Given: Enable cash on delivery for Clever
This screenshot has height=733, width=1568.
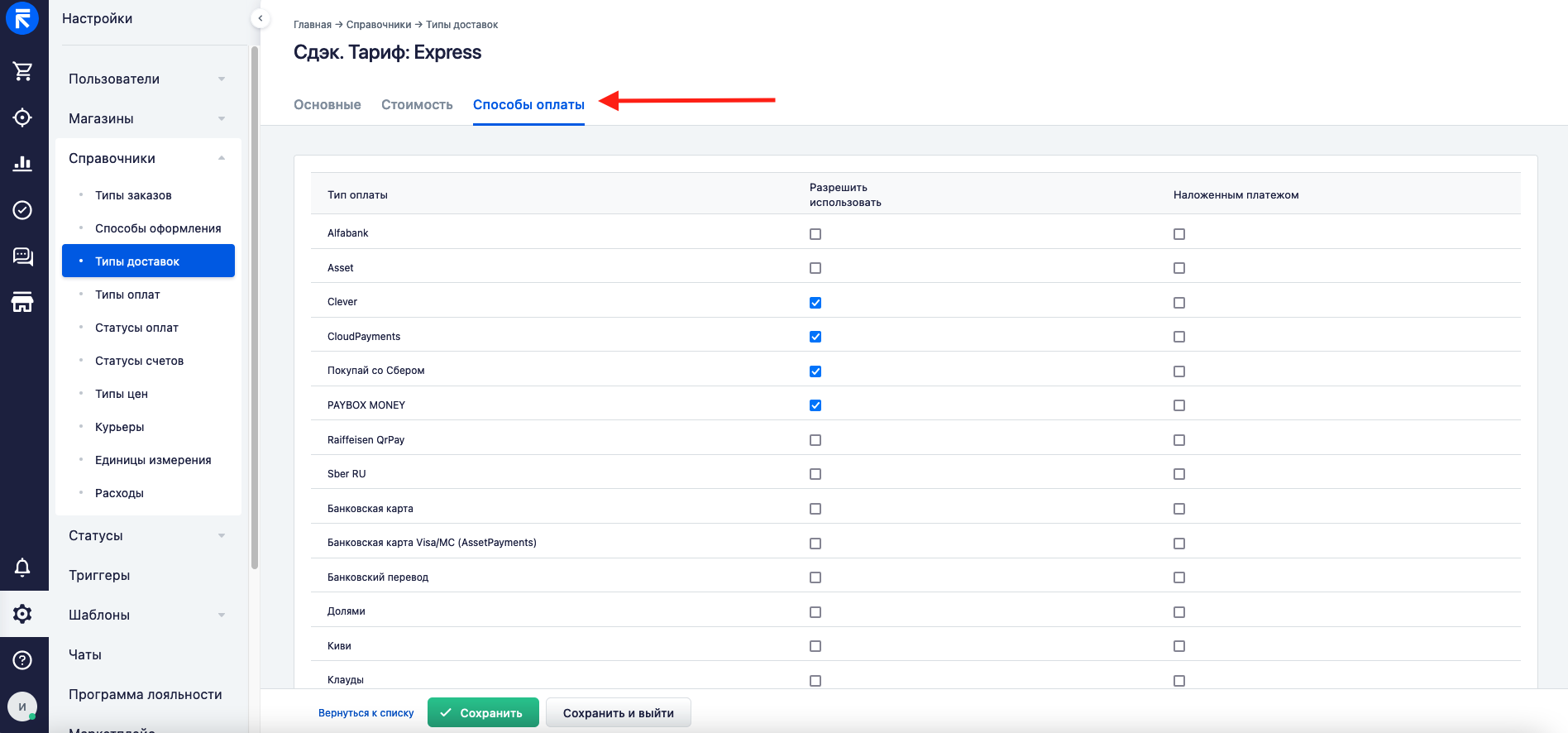Looking at the screenshot, I should click(1179, 303).
